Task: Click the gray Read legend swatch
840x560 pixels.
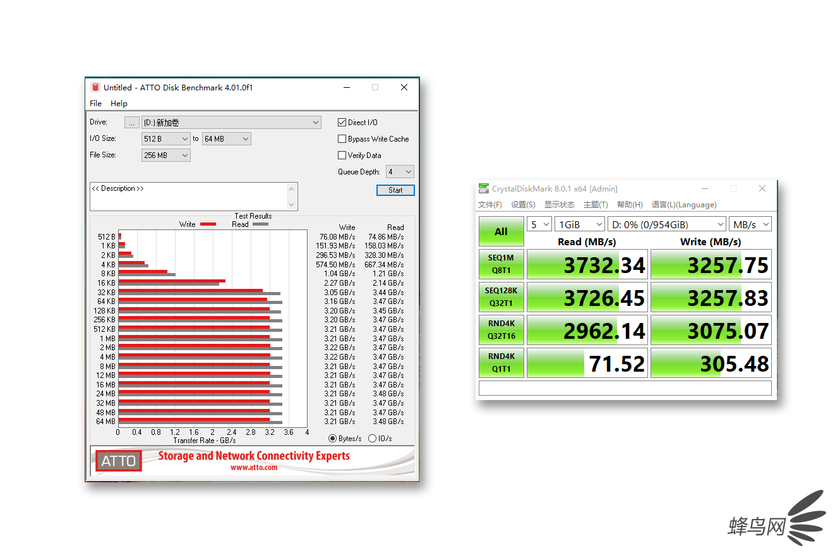Action: 260,224
